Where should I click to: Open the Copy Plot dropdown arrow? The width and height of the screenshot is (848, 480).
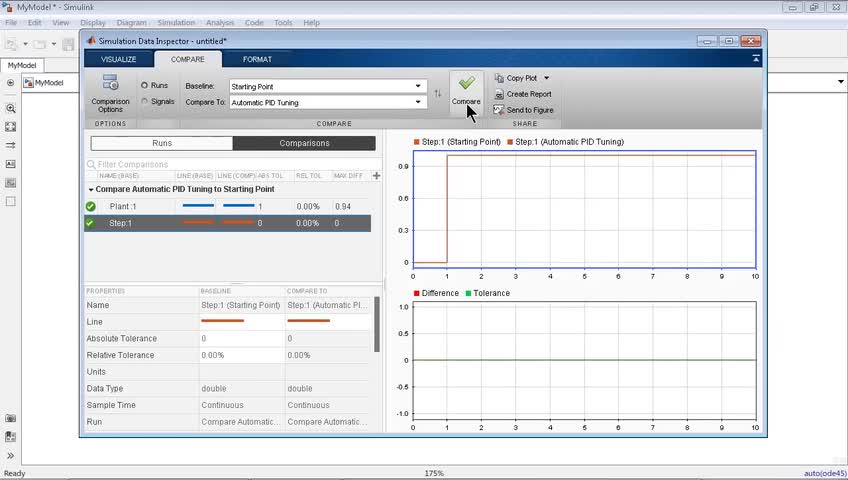coord(546,78)
